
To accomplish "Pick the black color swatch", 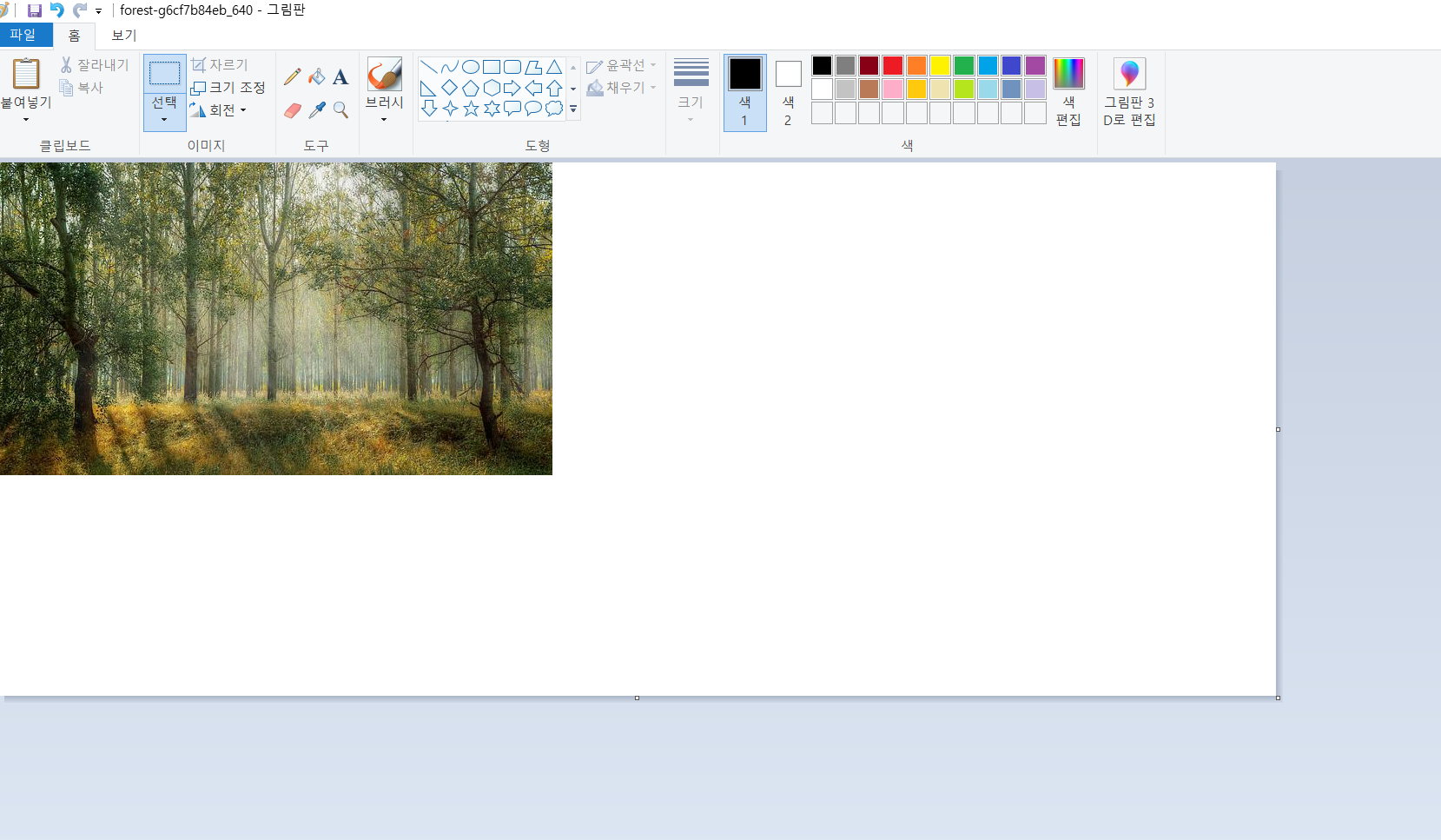I will coord(822,66).
